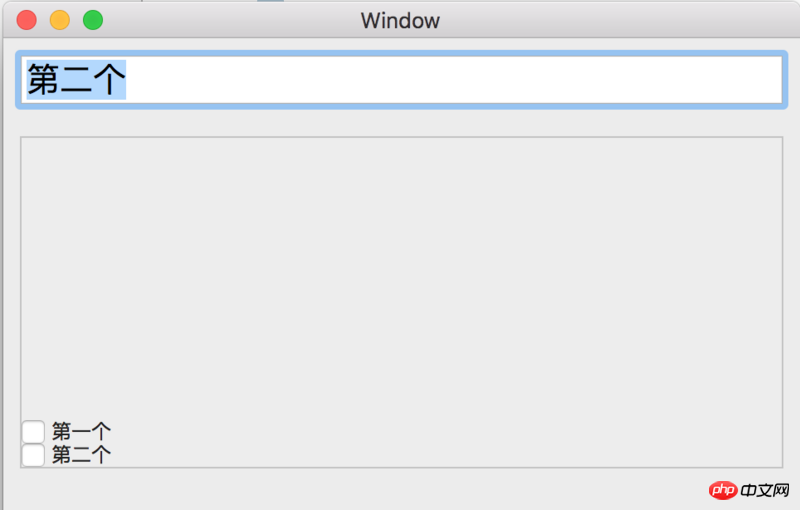Click the red php logo badge
800x510 pixels.
pyautogui.click(x=722, y=490)
